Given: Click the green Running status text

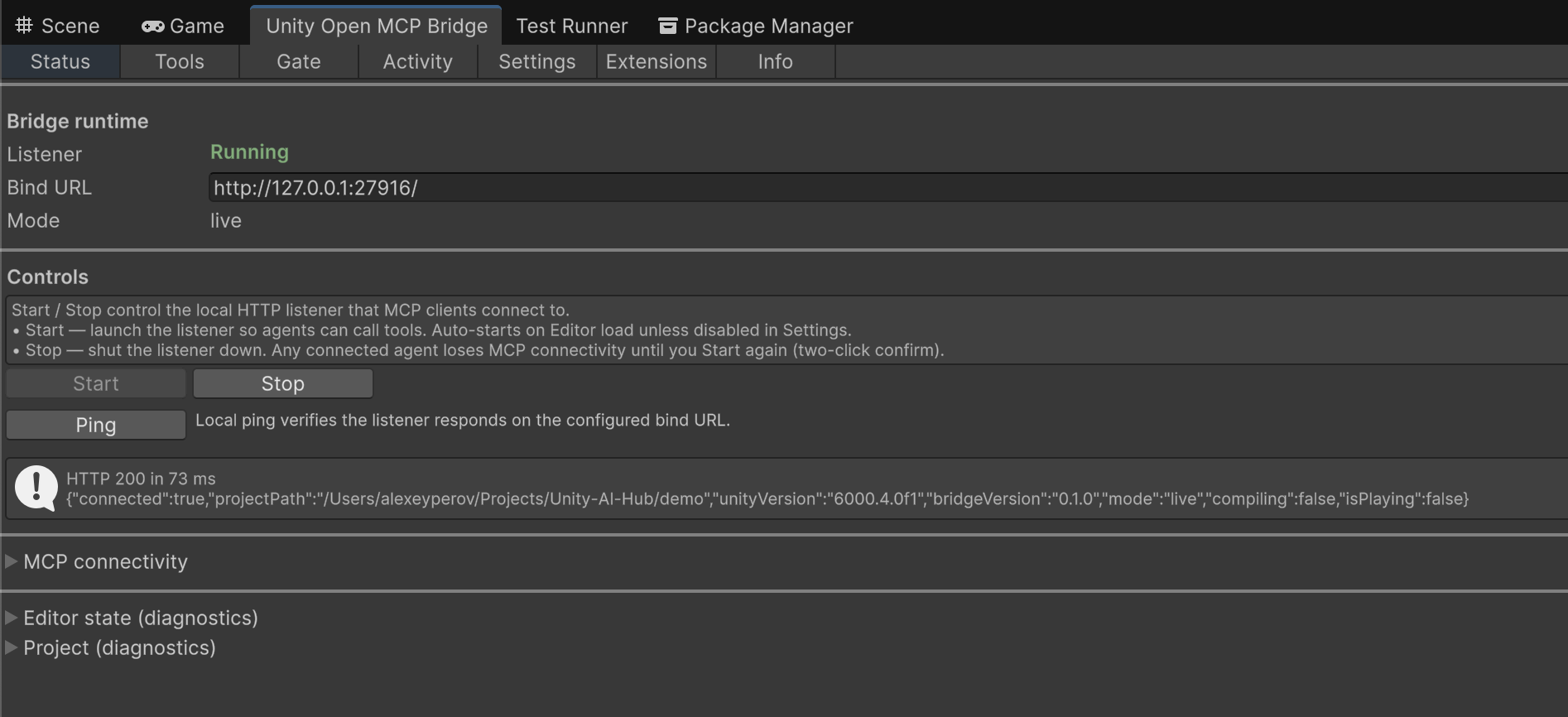Looking at the screenshot, I should (249, 152).
